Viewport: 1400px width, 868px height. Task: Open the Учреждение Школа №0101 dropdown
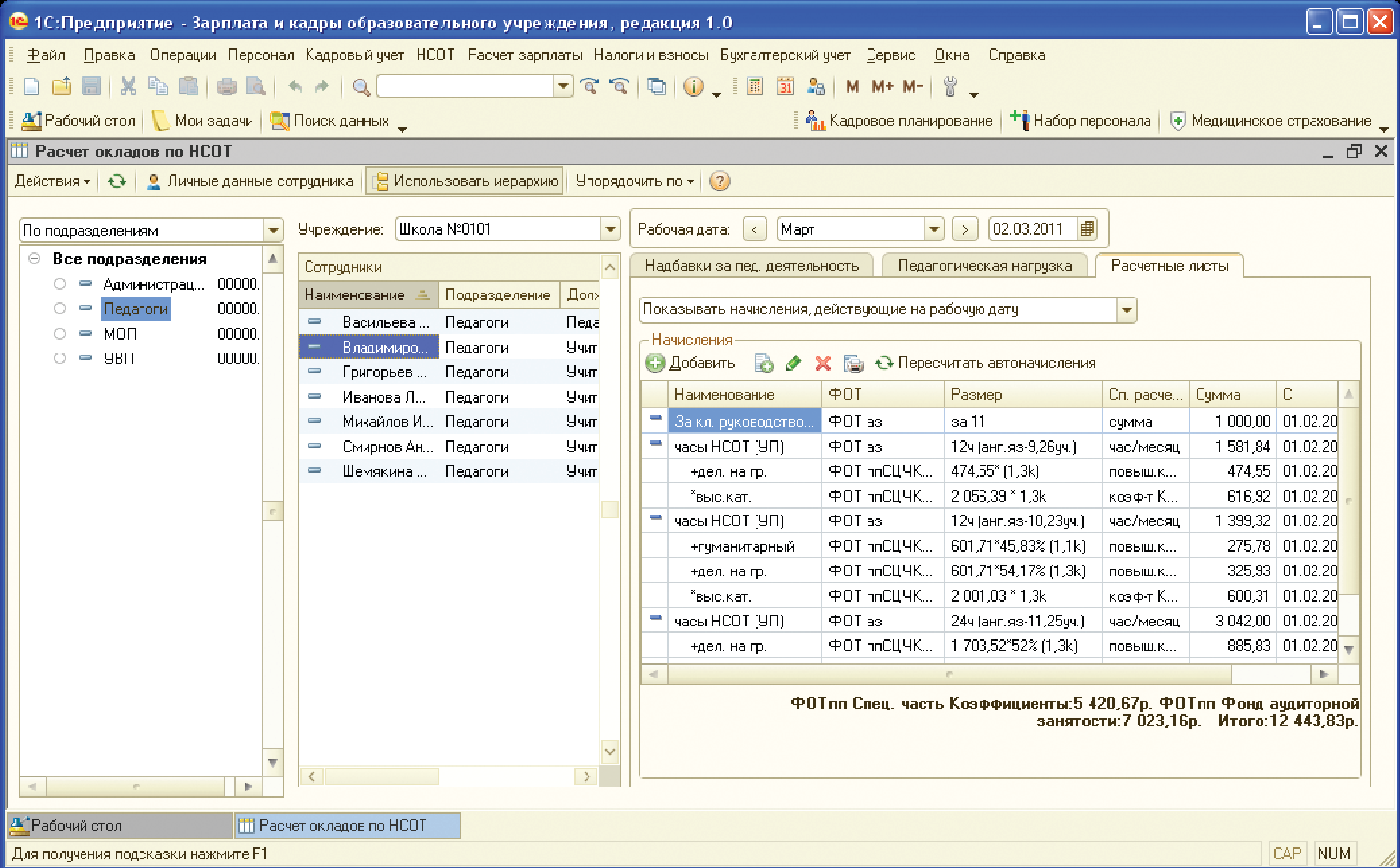(611, 230)
